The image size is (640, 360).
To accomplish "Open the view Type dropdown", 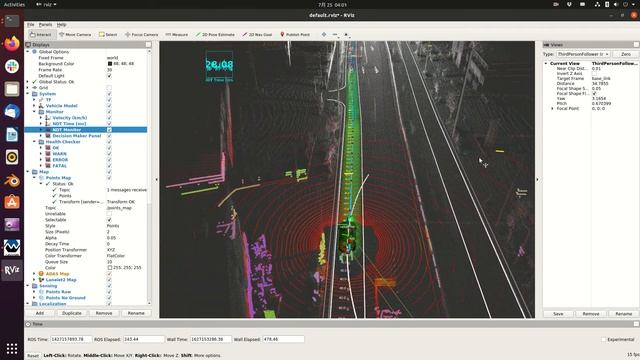I will (583, 54).
